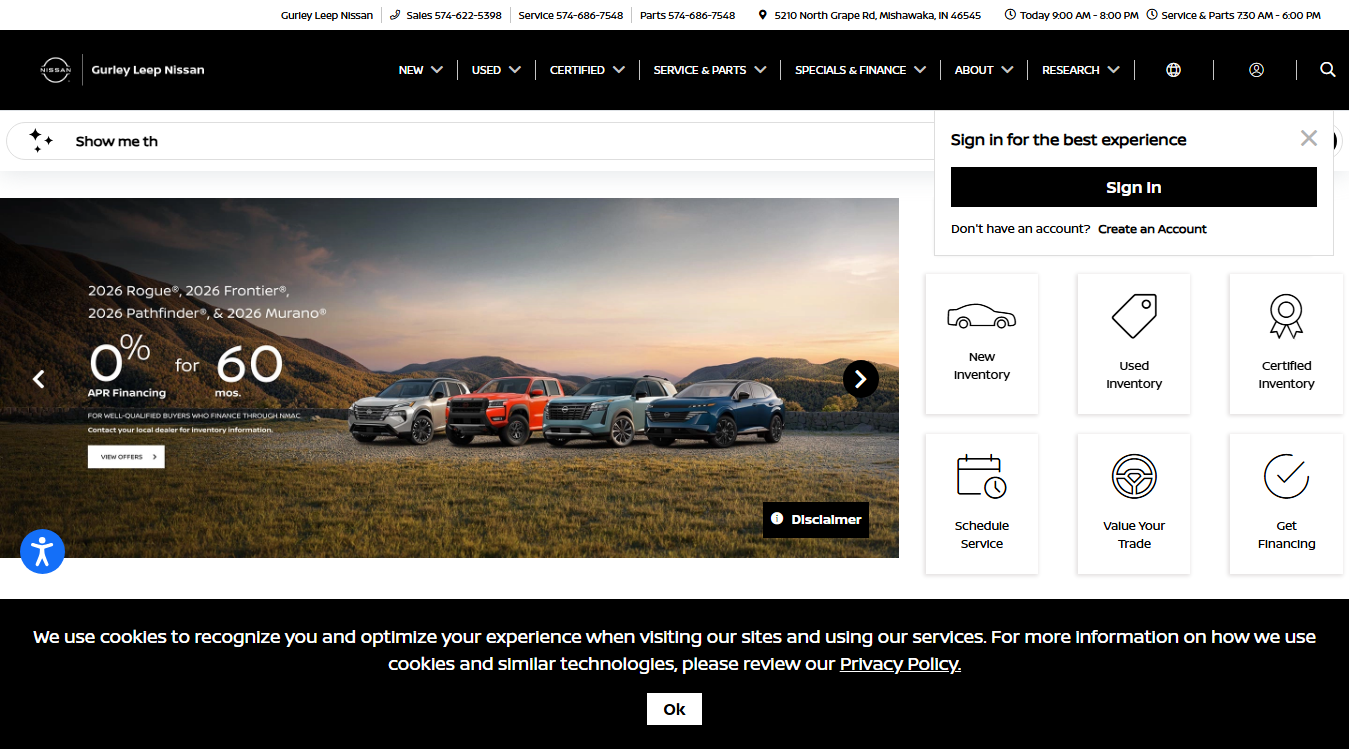
Task: Accept cookies with the Ok button
Action: coord(674,709)
